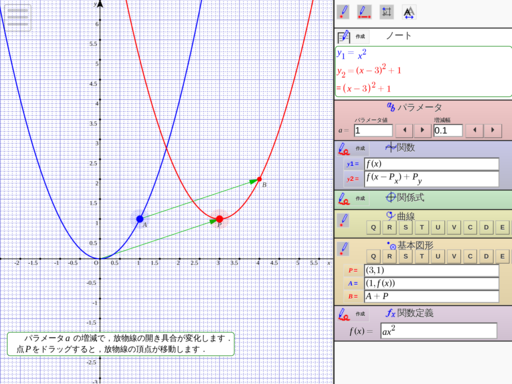Click the text size toolbar icon
This screenshot has height=384, width=512.
pos(409,12)
